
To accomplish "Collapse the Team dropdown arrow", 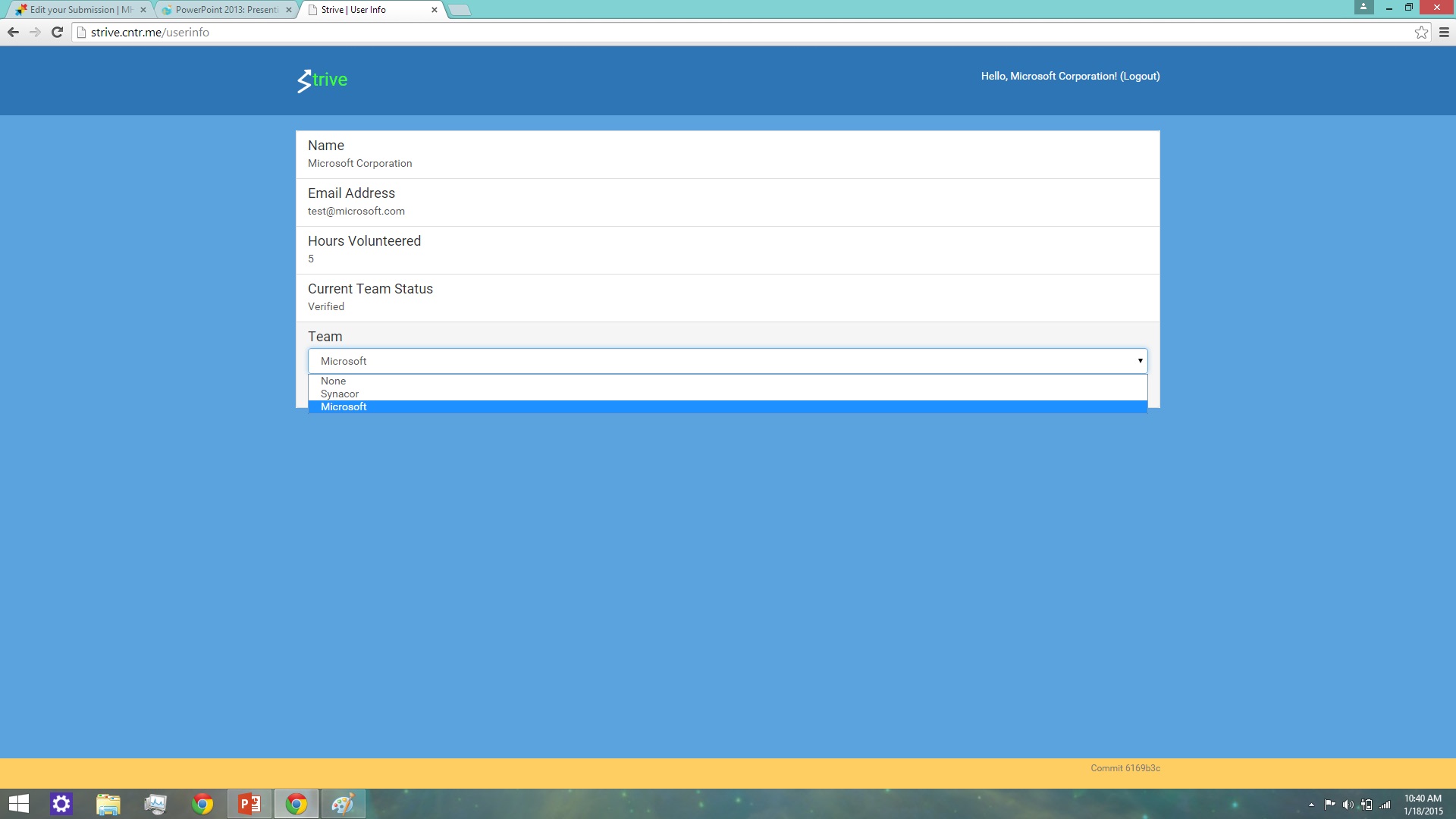I will tap(1140, 361).
